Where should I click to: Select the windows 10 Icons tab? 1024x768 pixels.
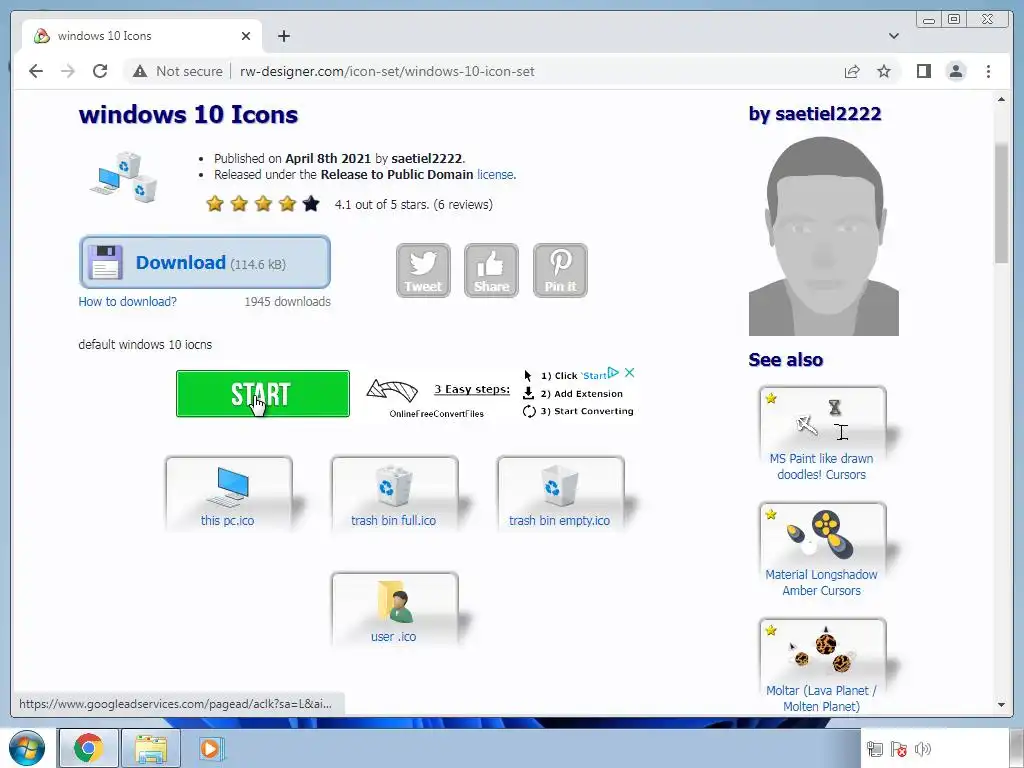tap(142, 36)
